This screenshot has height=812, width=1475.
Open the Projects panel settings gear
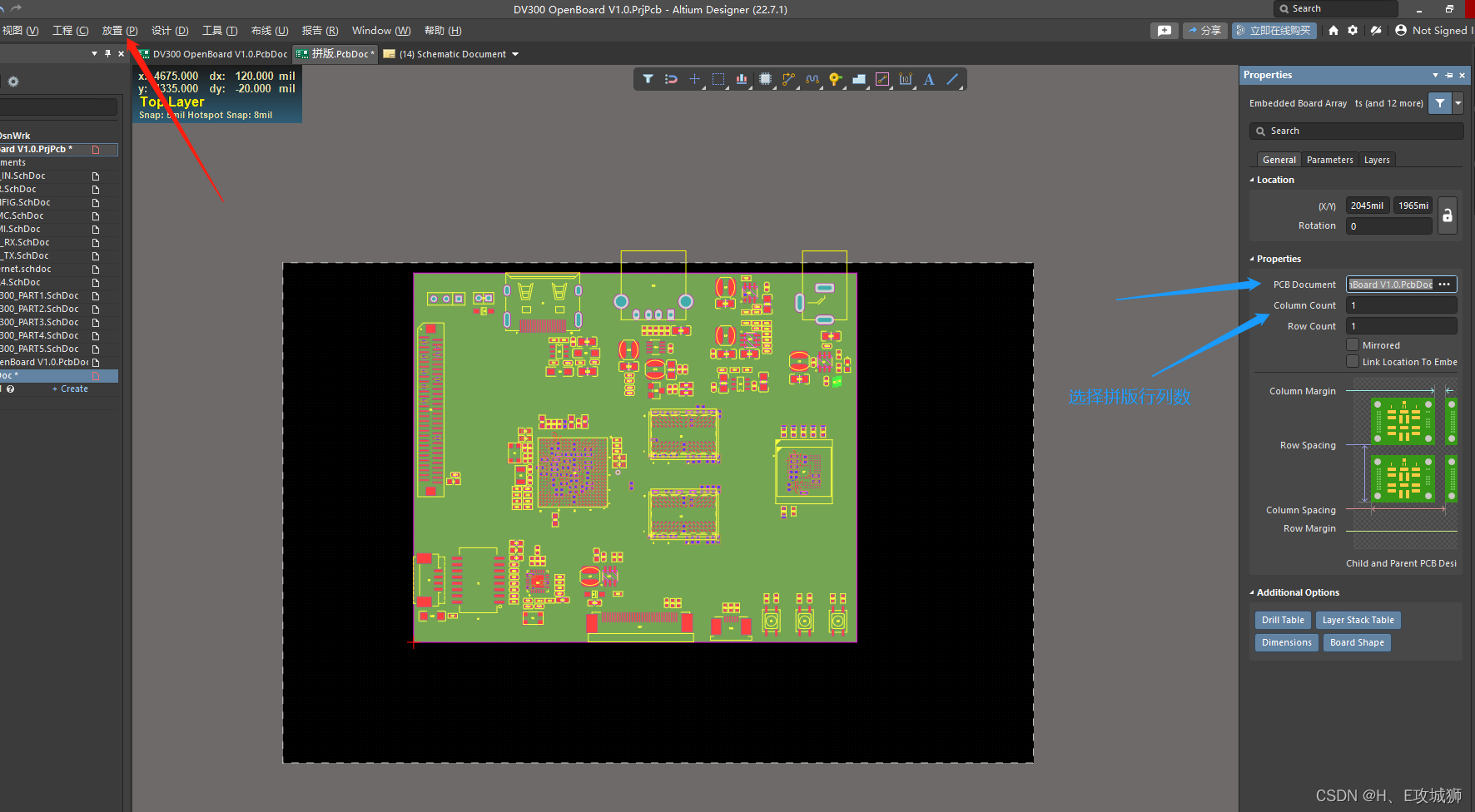click(12, 82)
